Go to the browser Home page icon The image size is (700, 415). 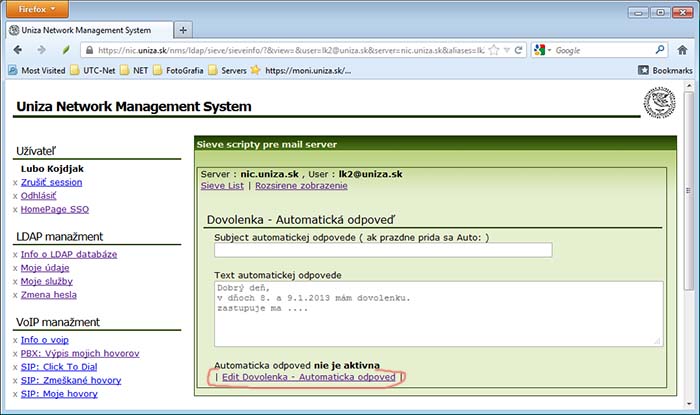(682, 50)
